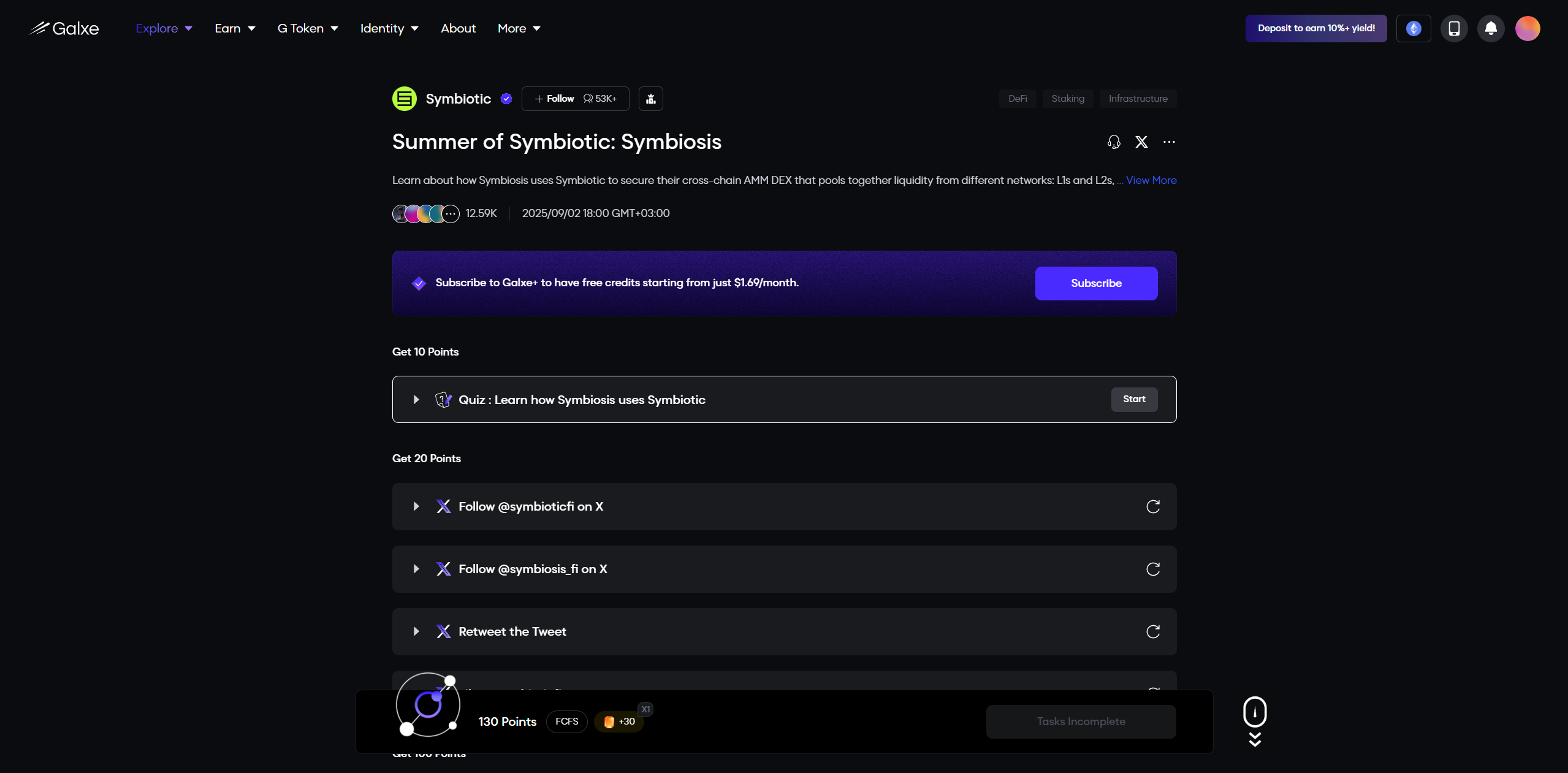Refresh the Retweet the Tweet task

pyautogui.click(x=1152, y=631)
